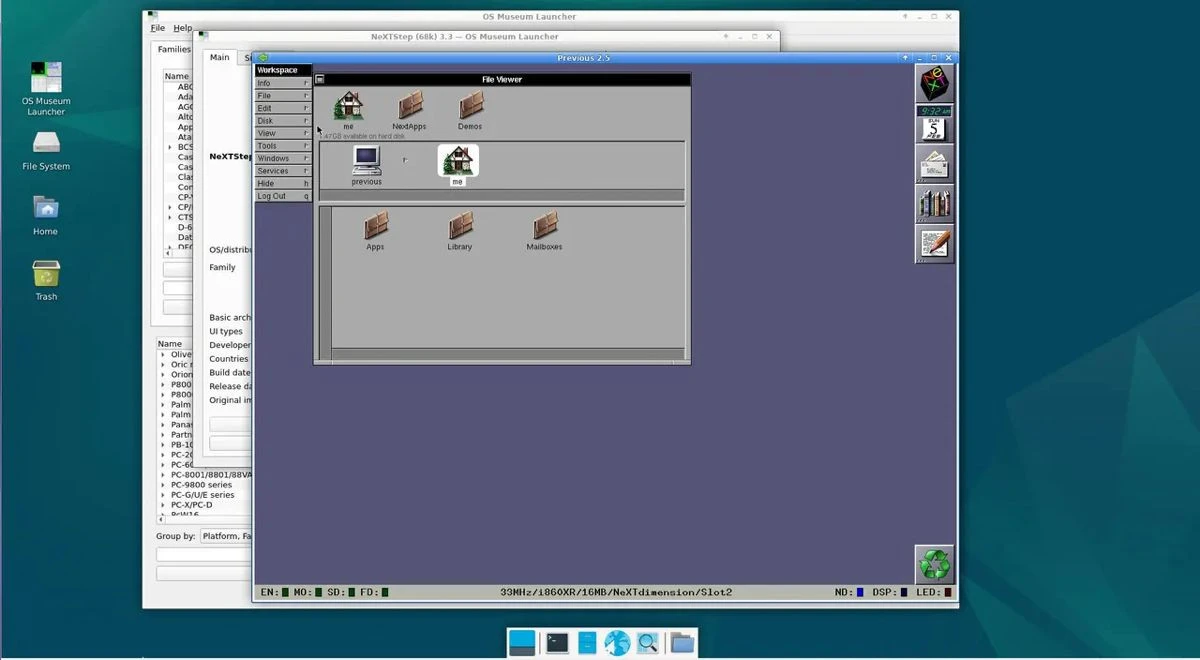
Task: Click the File Viewer horizontal scrollbar
Action: [x=508, y=353]
